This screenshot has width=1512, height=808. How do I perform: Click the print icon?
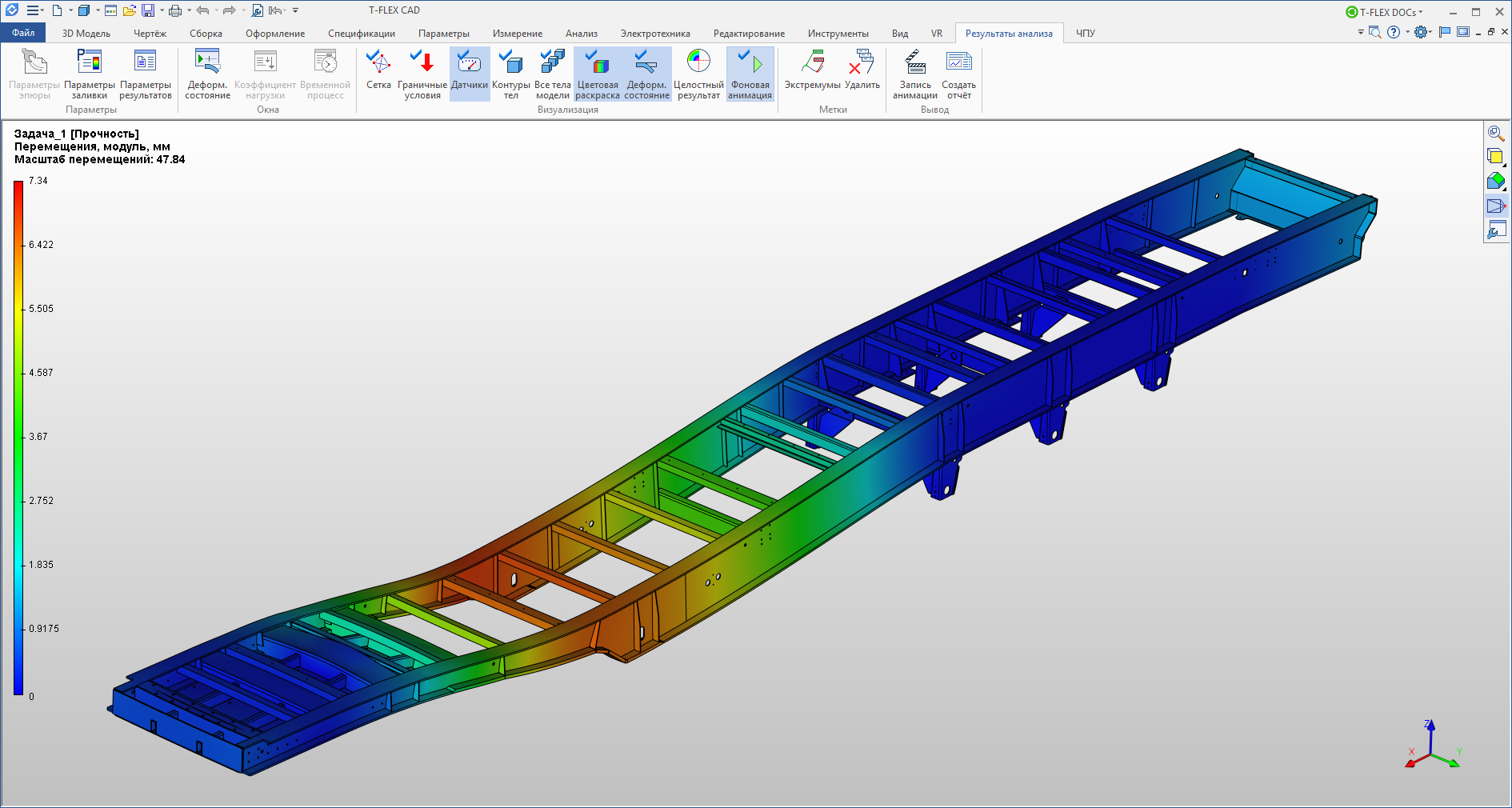pyautogui.click(x=175, y=10)
